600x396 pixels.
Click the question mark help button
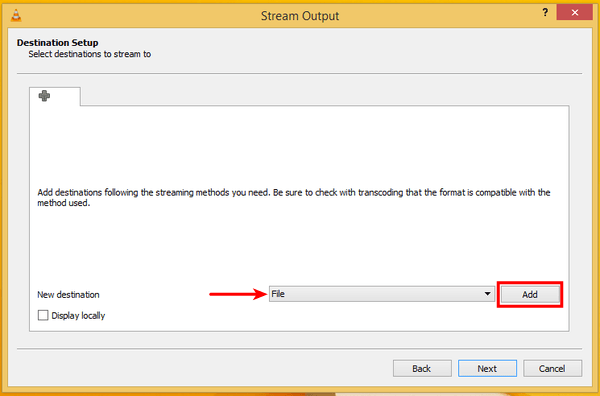(545, 13)
